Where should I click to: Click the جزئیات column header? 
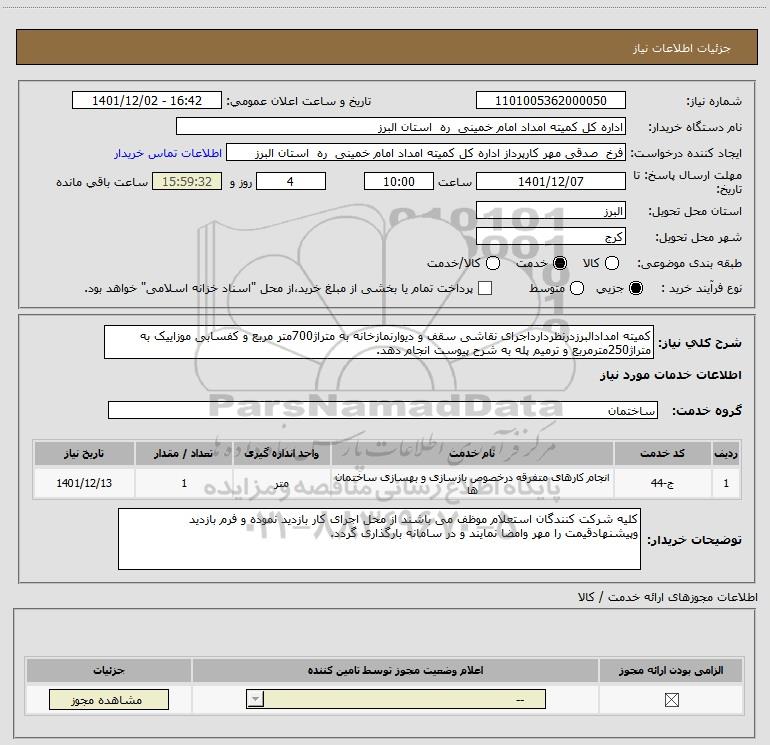coord(109,670)
